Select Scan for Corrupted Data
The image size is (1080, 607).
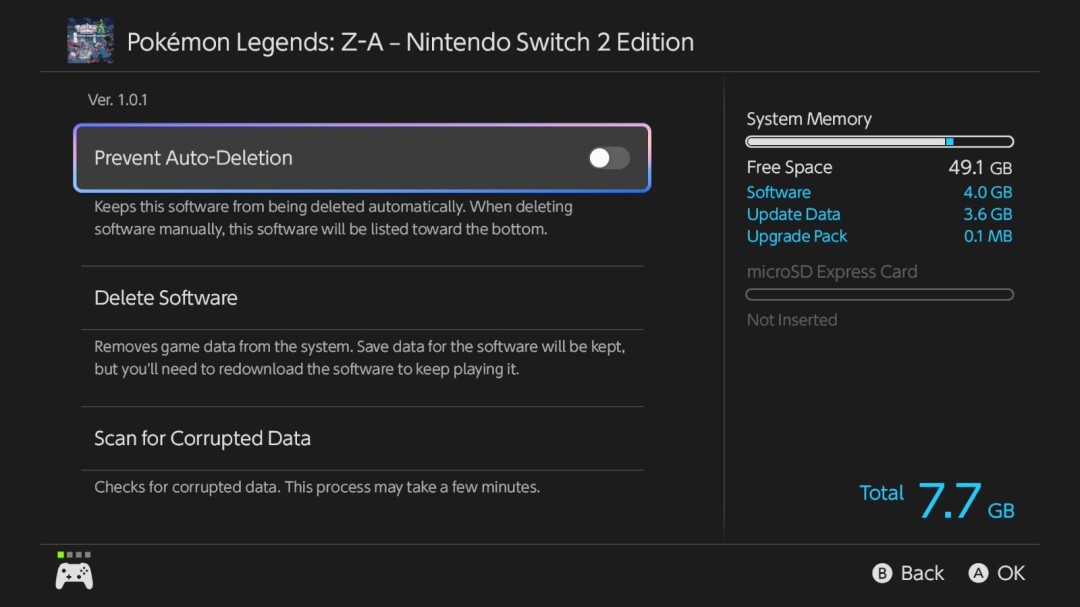[202, 438]
